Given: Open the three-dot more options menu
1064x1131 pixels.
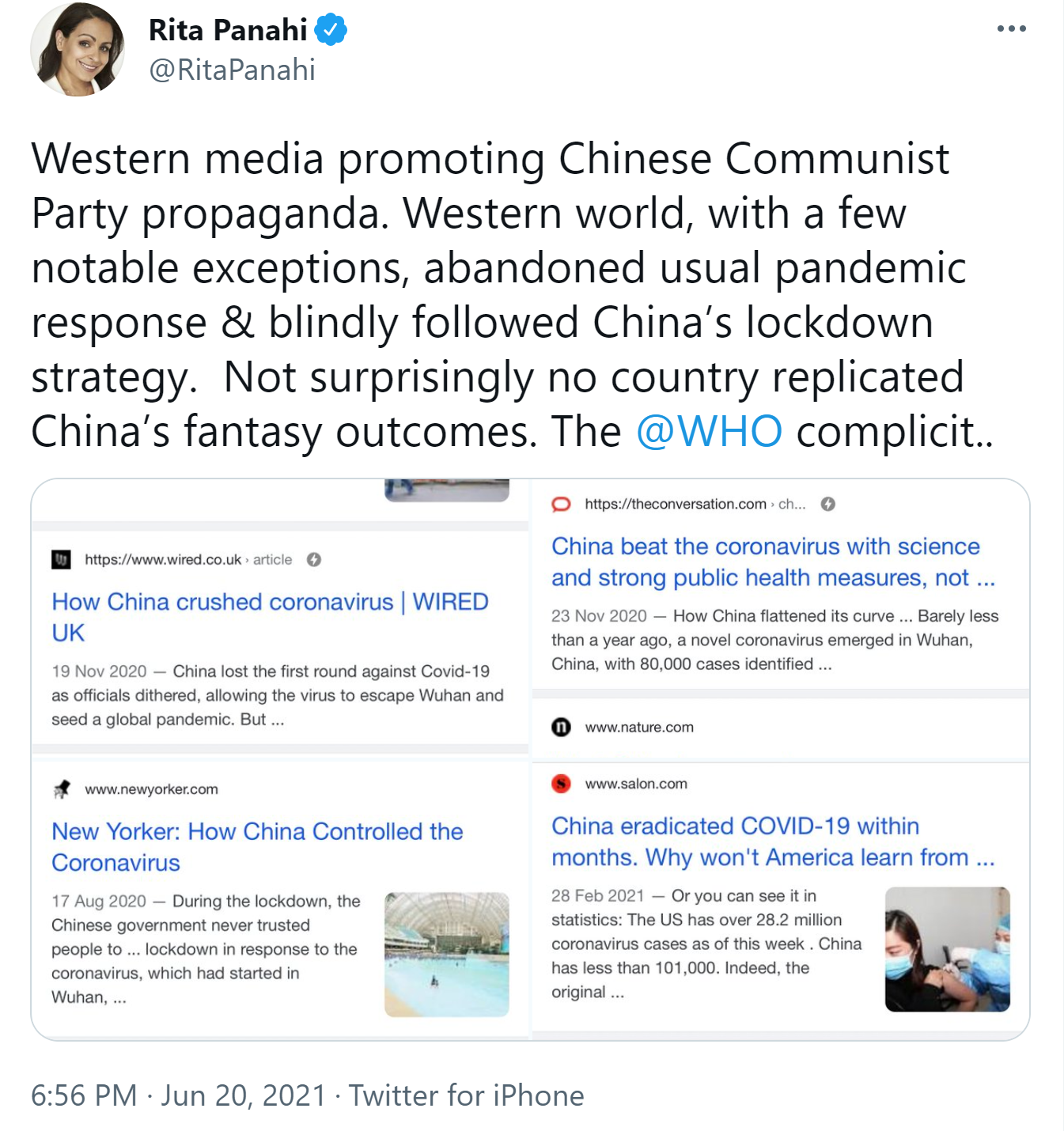Looking at the screenshot, I should (x=1011, y=28).
